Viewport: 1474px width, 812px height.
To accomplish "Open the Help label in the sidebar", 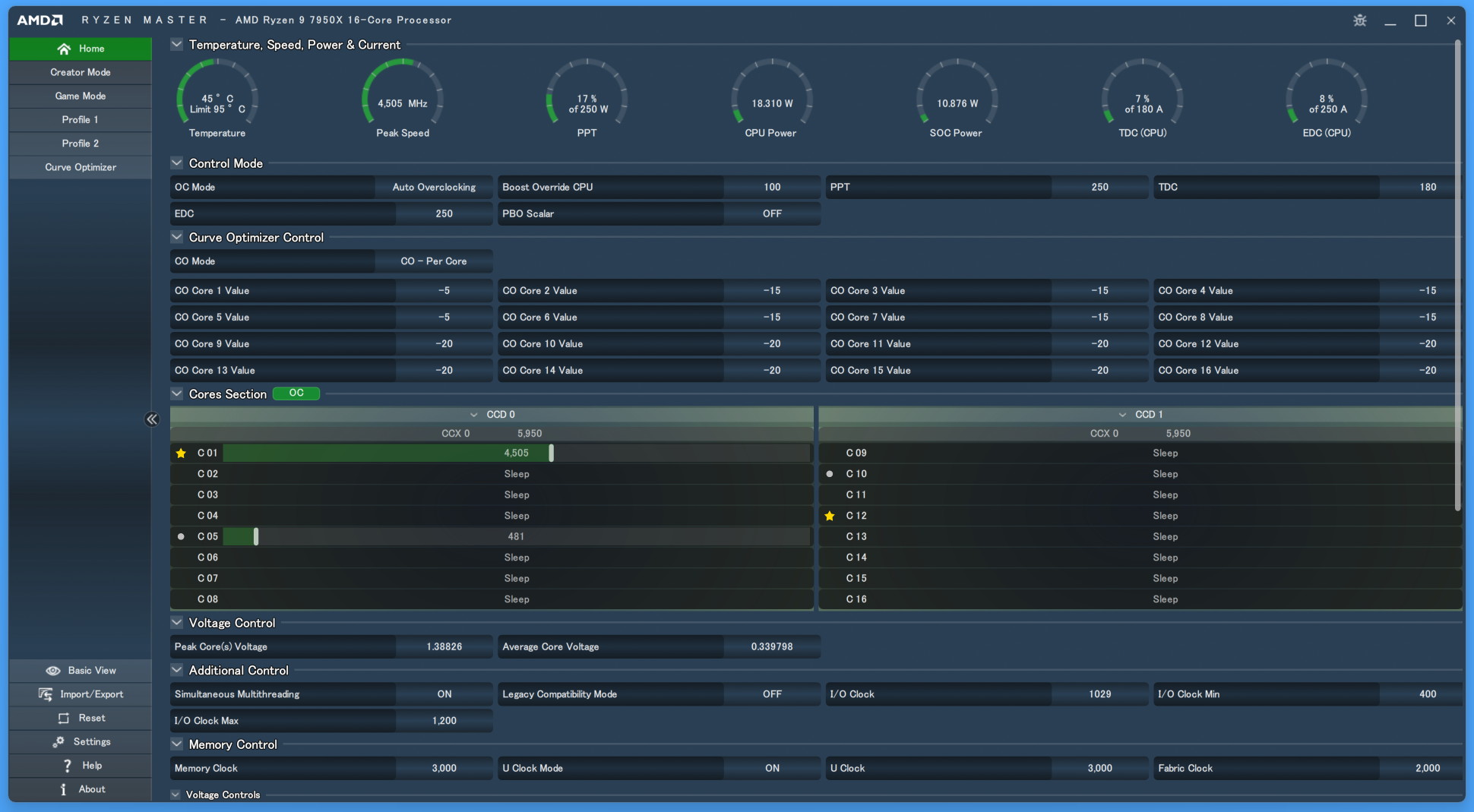I will pos(92,766).
